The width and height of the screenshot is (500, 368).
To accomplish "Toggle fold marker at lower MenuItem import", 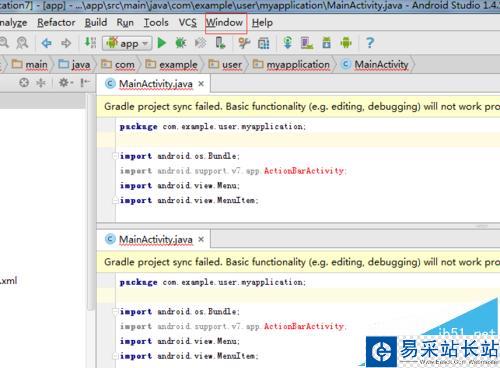I will pyautogui.click(x=115, y=356).
